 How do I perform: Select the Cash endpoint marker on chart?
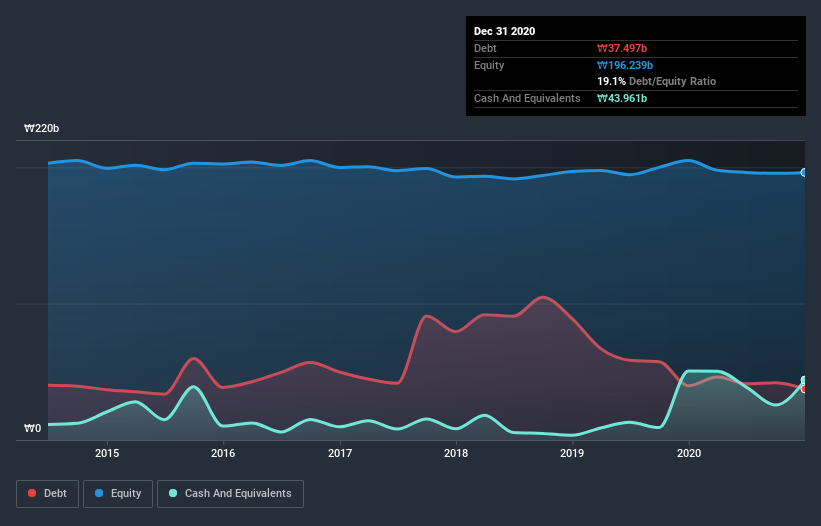pyautogui.click(x=804, y=380)
